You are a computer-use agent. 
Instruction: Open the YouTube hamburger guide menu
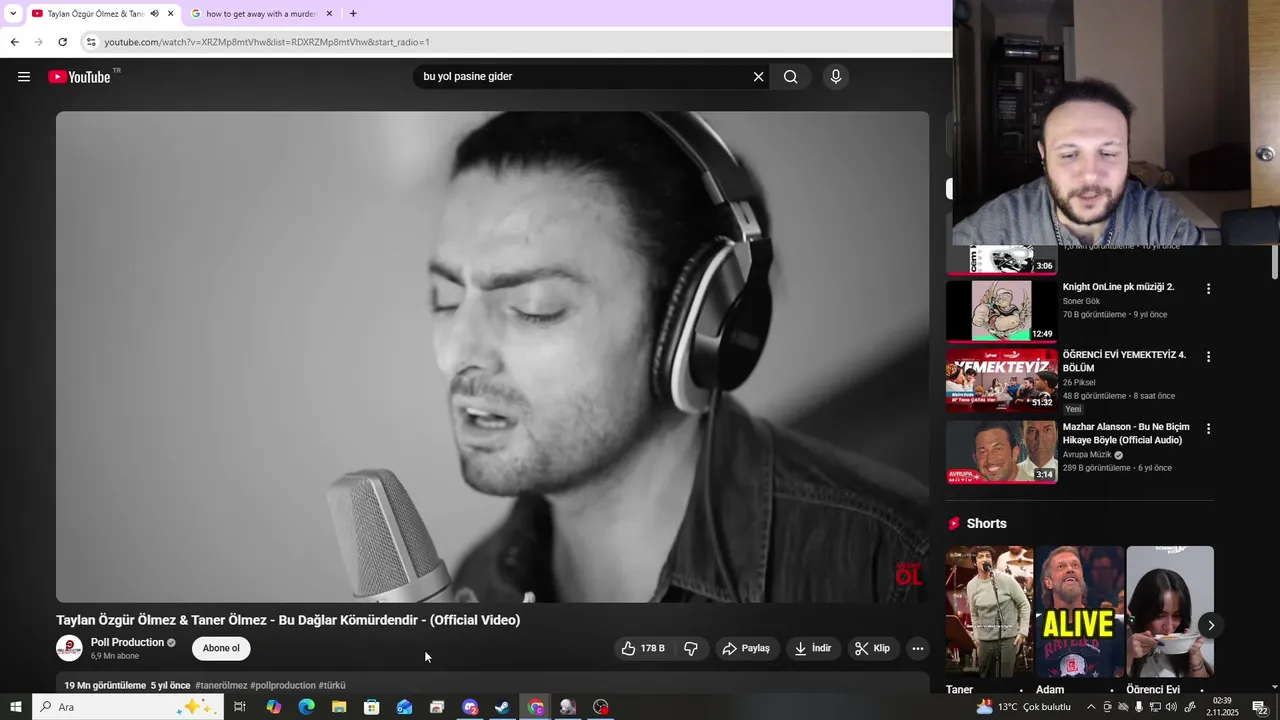pyautogui.click(x=24, y=77)
